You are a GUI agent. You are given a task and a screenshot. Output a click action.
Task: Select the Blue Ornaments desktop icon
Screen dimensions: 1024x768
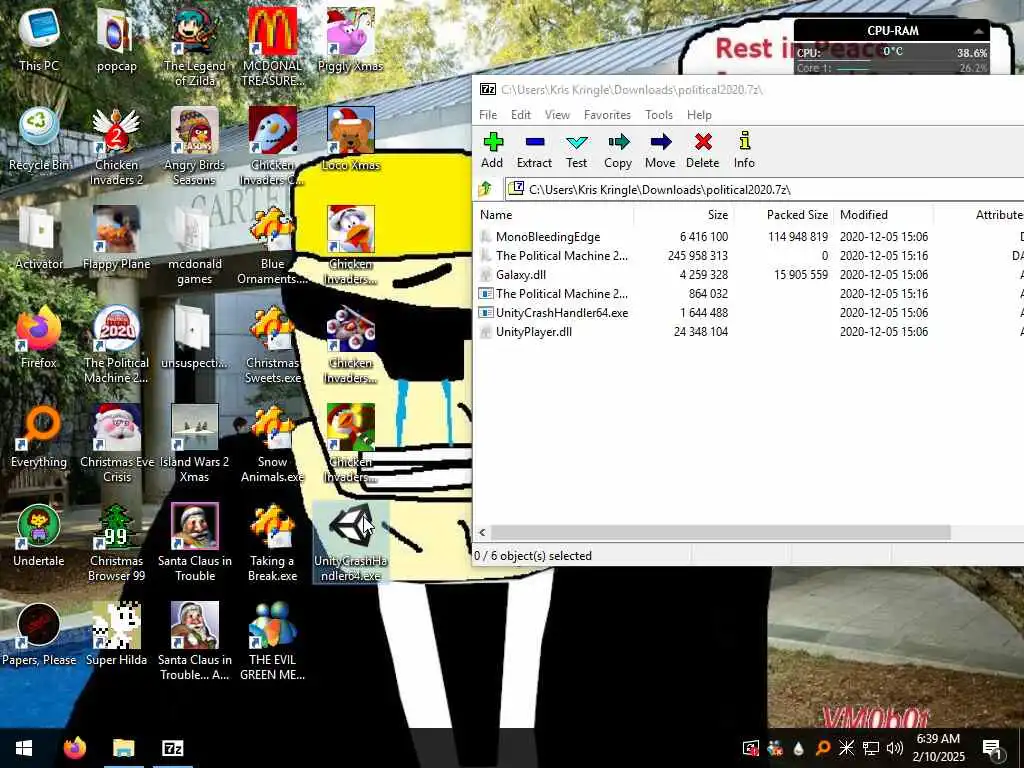click(x=272, y=246)
